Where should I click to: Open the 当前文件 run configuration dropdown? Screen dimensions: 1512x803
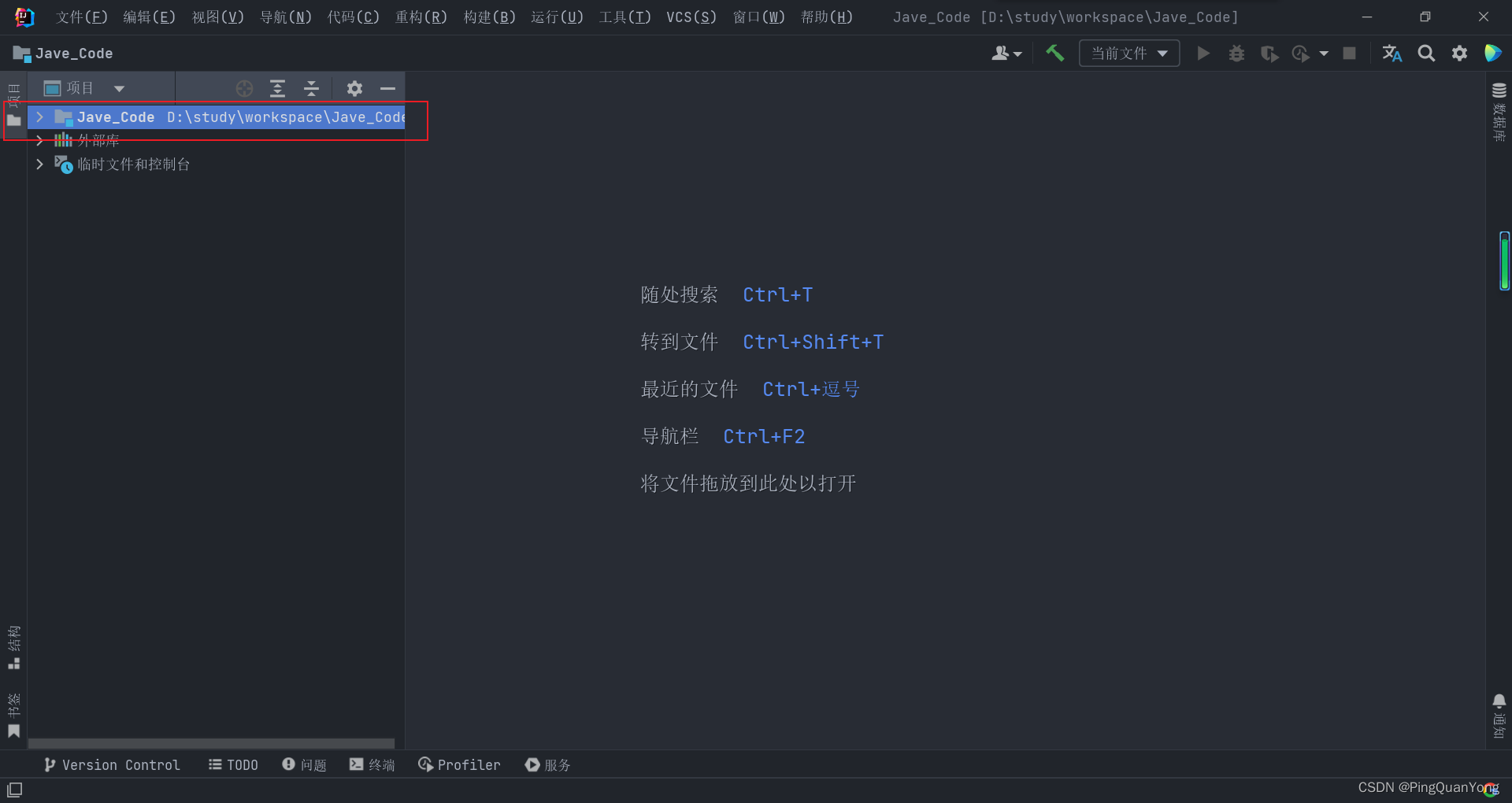point(1128,53)
